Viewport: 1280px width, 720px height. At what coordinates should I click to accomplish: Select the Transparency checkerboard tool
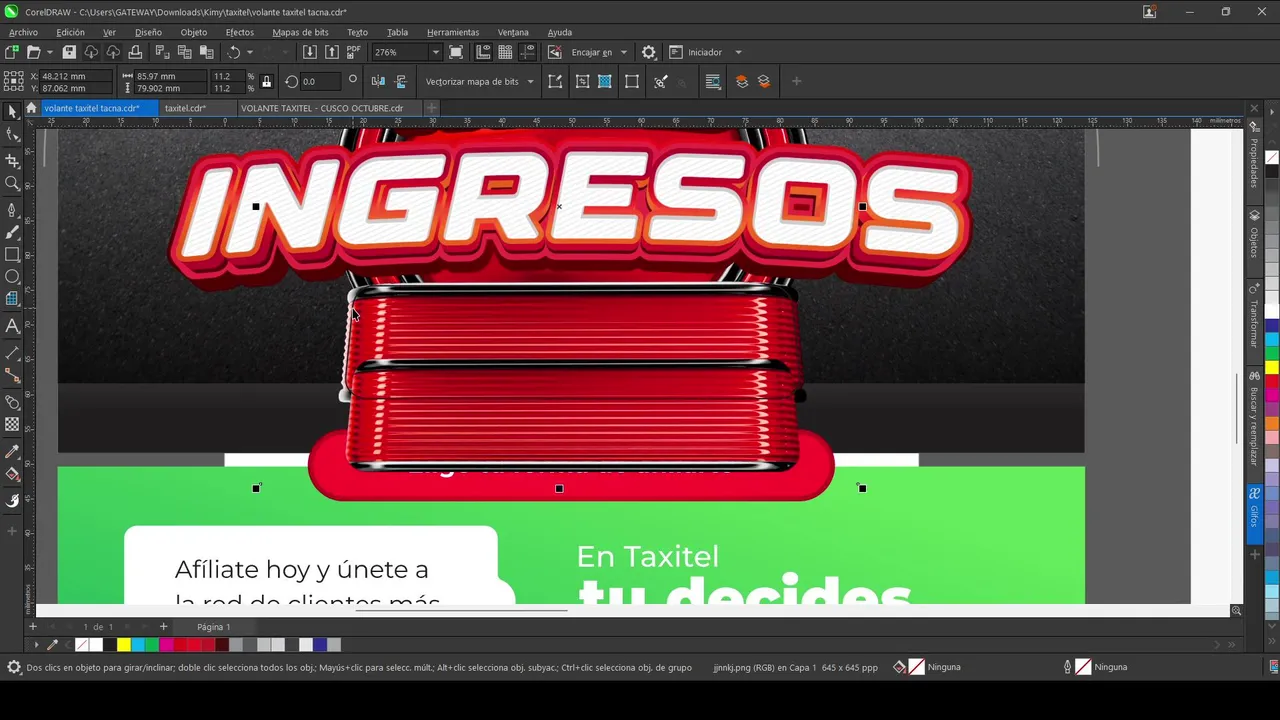coord(12,424)
